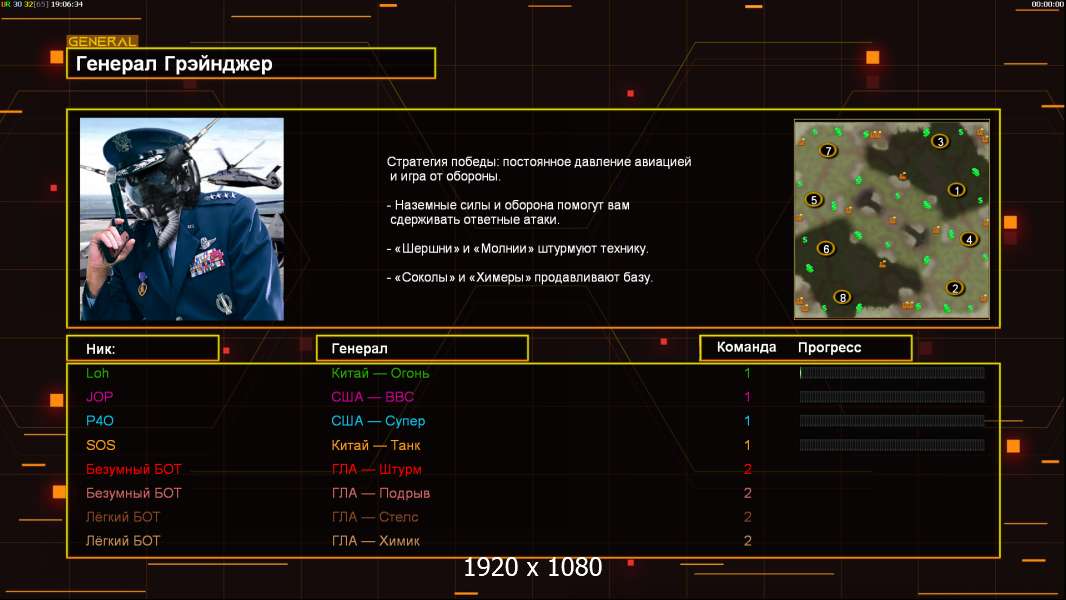Select start position 8 on the minimap
1066x600 pixels.
843,297
